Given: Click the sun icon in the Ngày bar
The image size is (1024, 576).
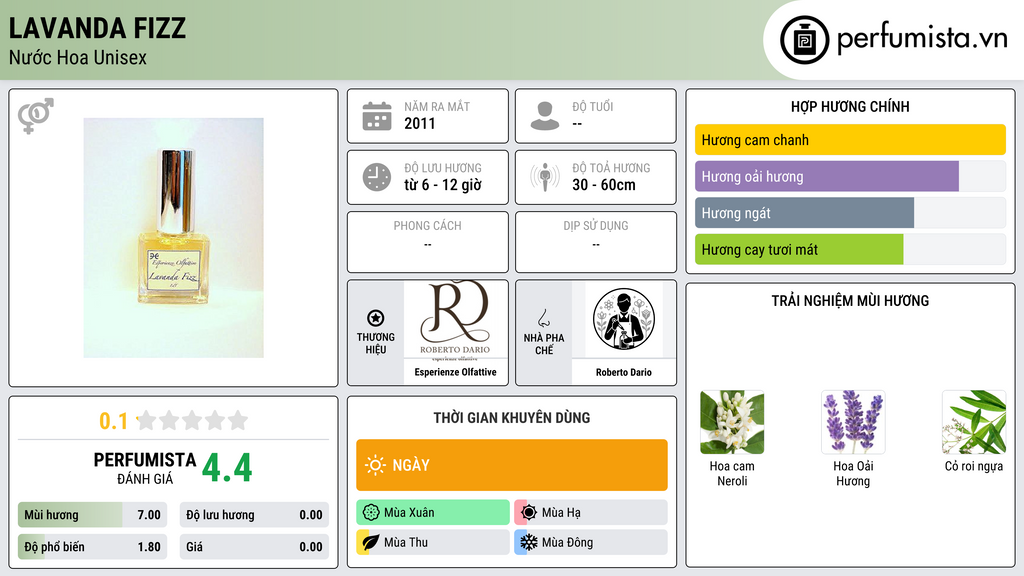Looking at the screenshot, I should pyautogui.click(x=375, y=465).
